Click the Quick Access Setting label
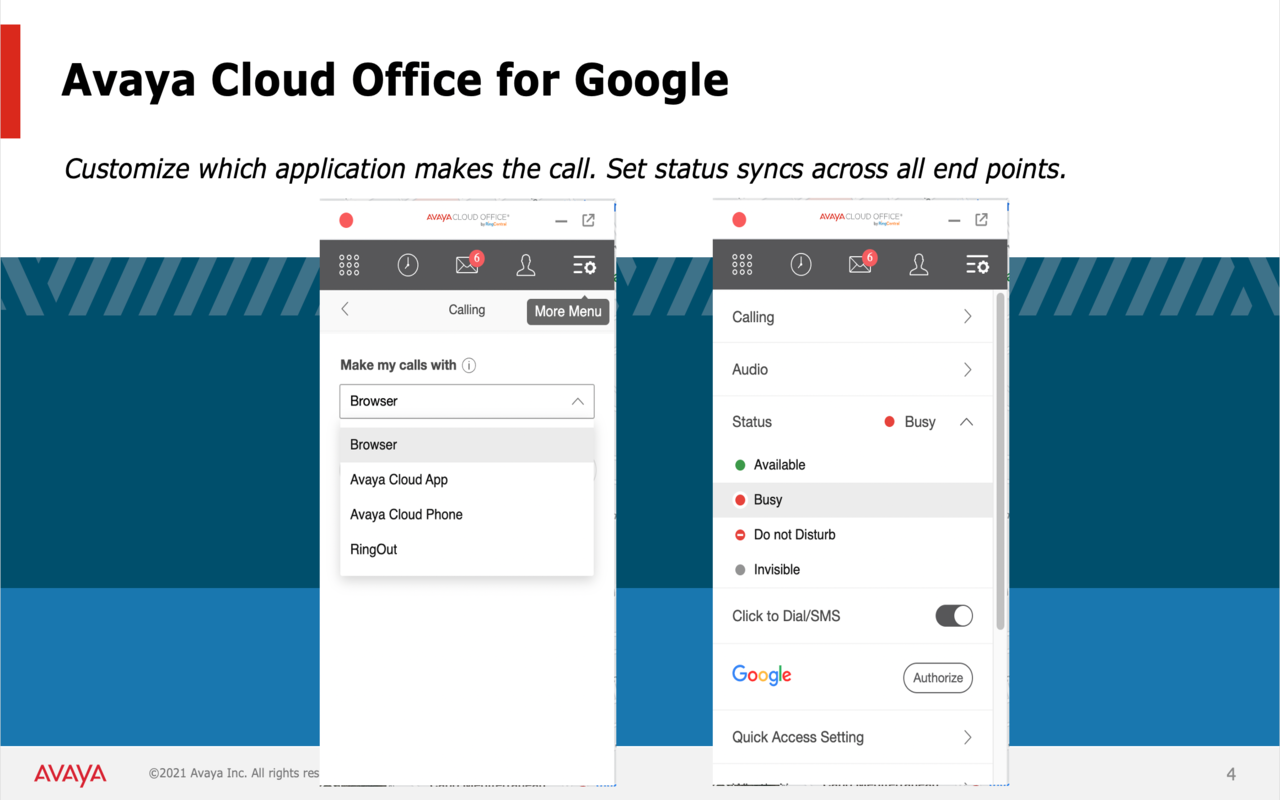Viewport: 1280px width, 800px height. 798,737
